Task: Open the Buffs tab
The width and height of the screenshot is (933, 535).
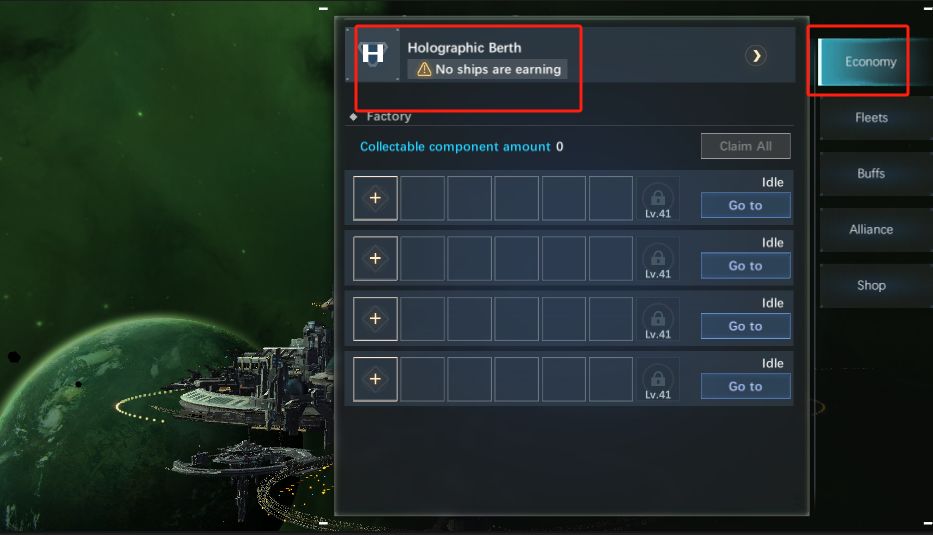Action: click(x=871, y=174)
